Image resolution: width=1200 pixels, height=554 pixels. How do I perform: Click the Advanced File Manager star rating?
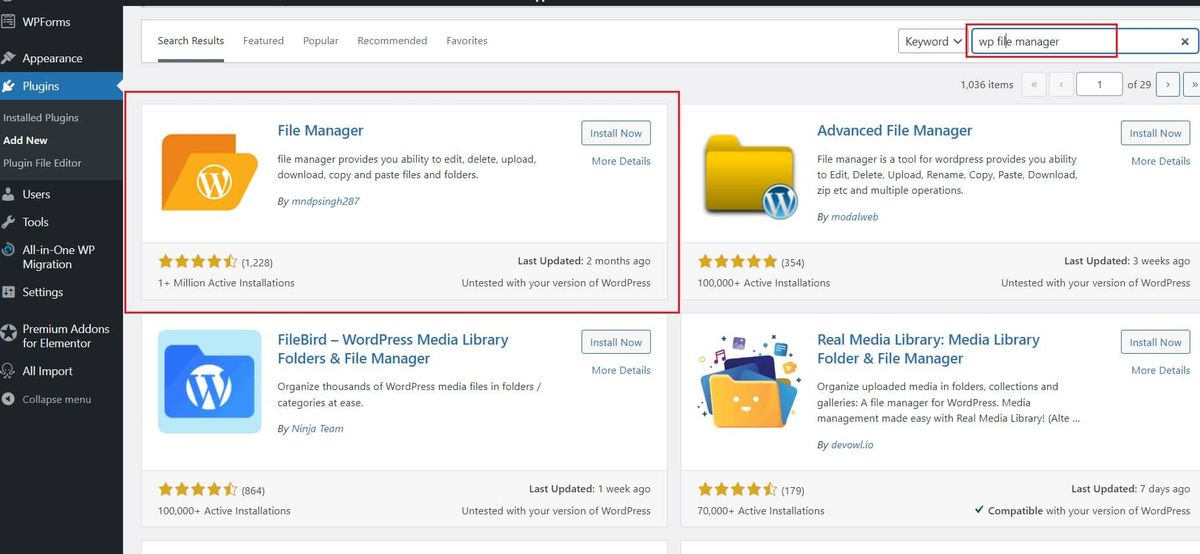point(738,262)
